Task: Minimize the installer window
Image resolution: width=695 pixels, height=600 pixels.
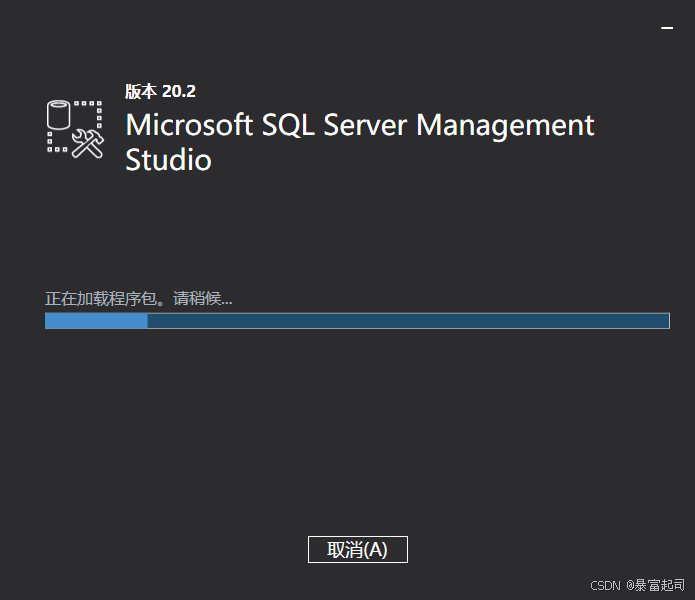Action: 667,29
